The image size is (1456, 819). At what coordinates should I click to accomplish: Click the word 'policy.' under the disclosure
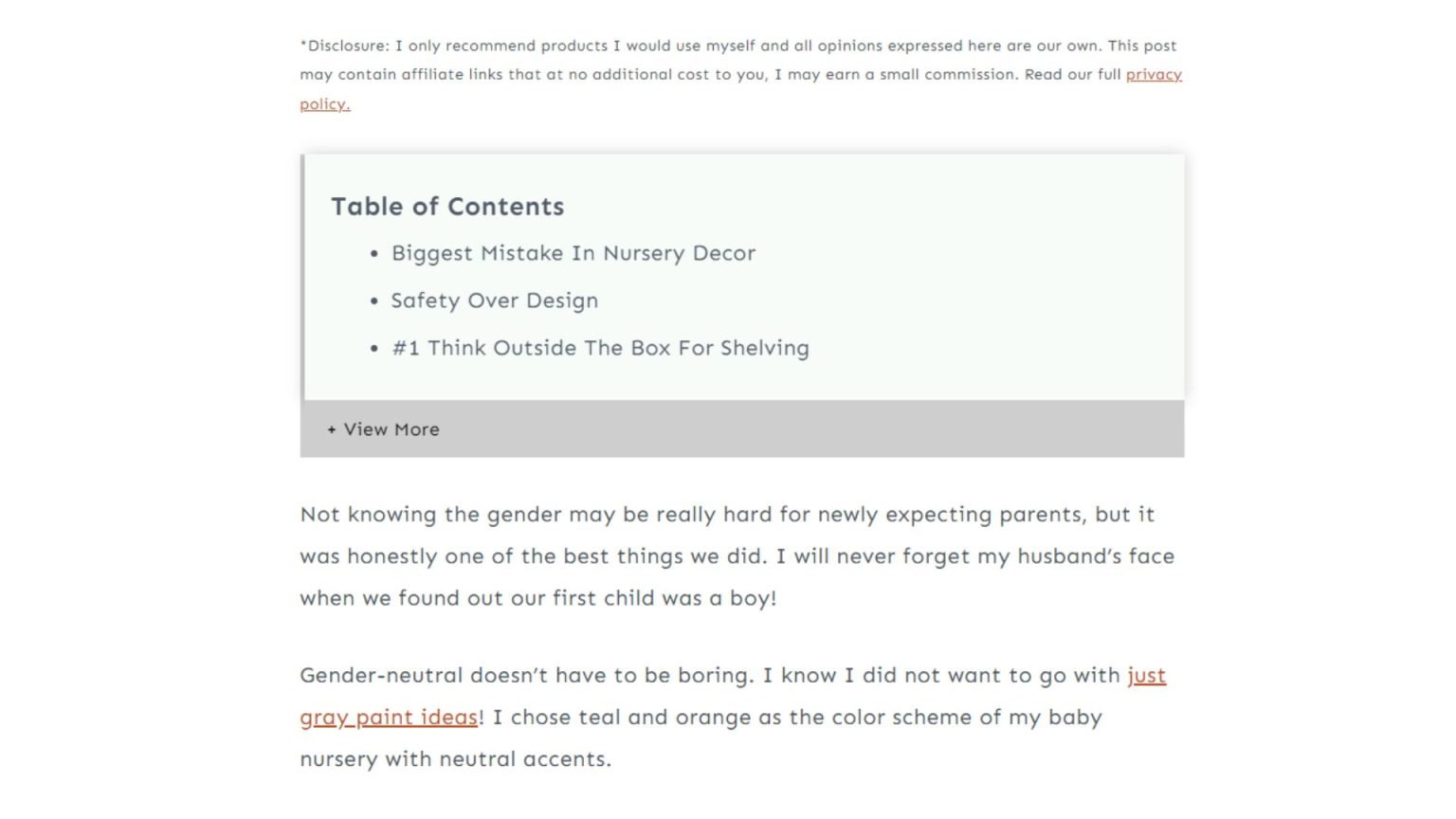pyautogui.click(x=325, y=104)
